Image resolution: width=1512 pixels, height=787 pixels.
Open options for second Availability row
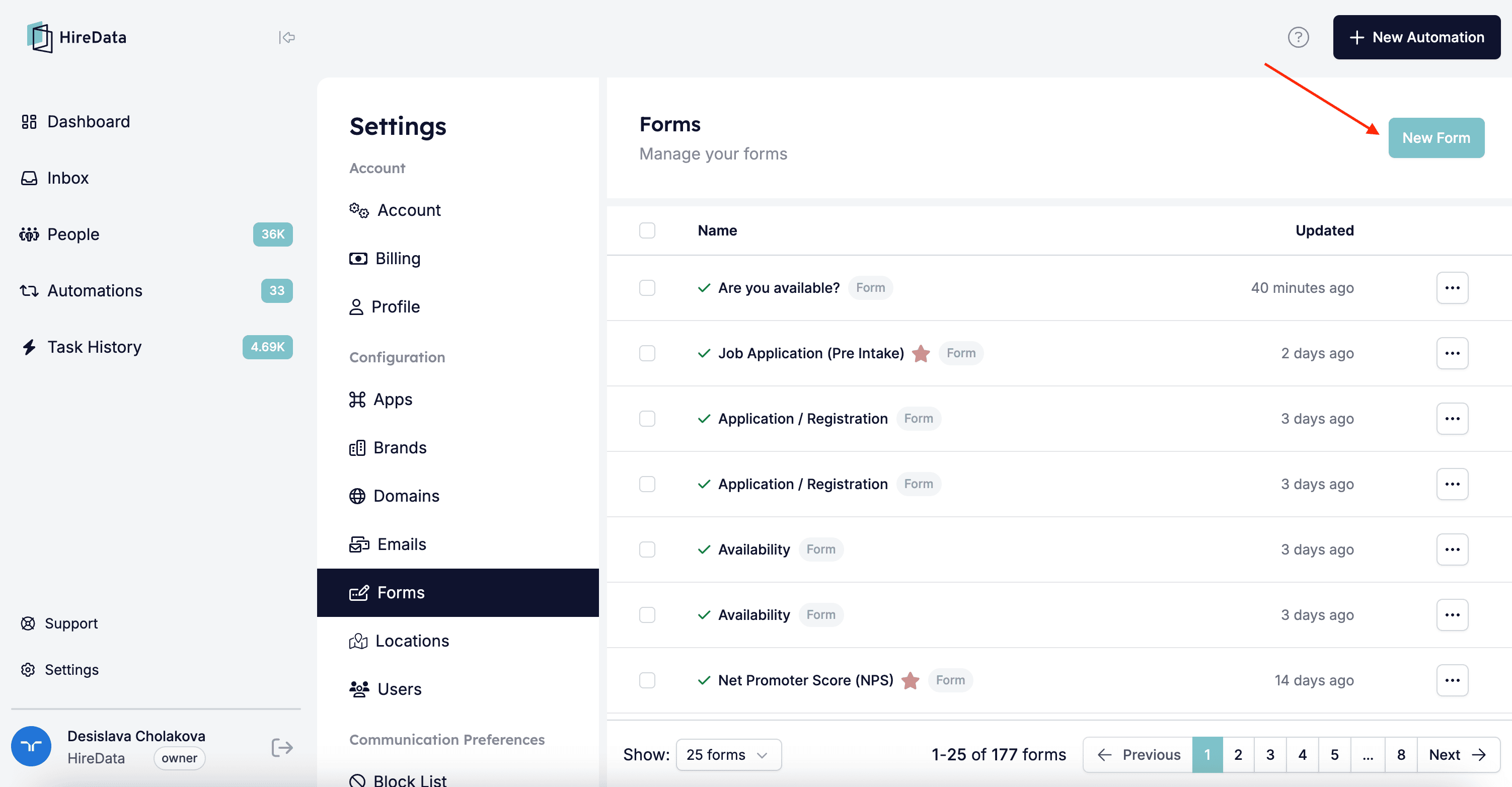(1452, 615)
